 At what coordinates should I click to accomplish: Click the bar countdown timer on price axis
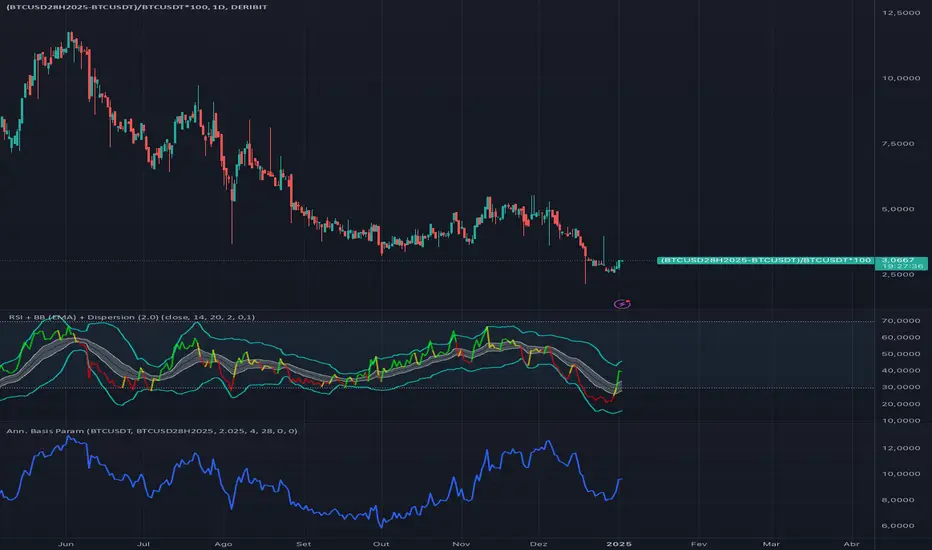[892, 268]
